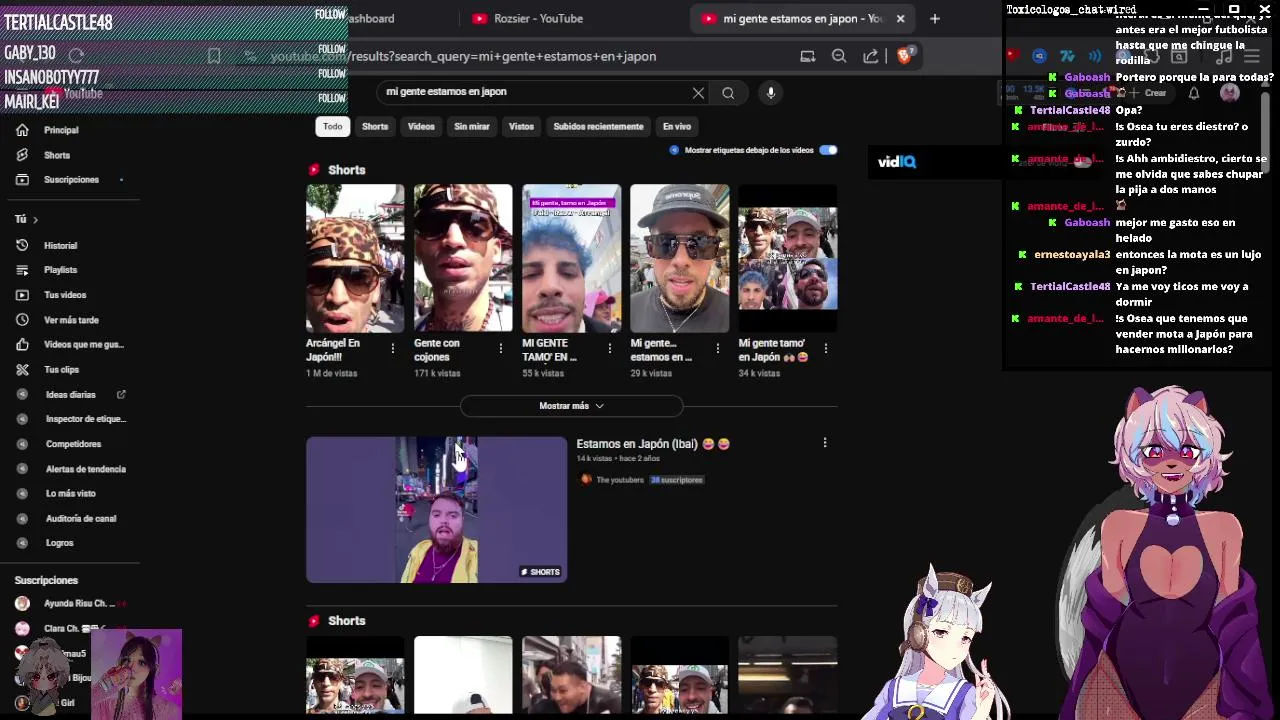Viewport: 1280px width, 720px height.
Task: Select the Sin mirar filter chip
Action: point(472,126)
